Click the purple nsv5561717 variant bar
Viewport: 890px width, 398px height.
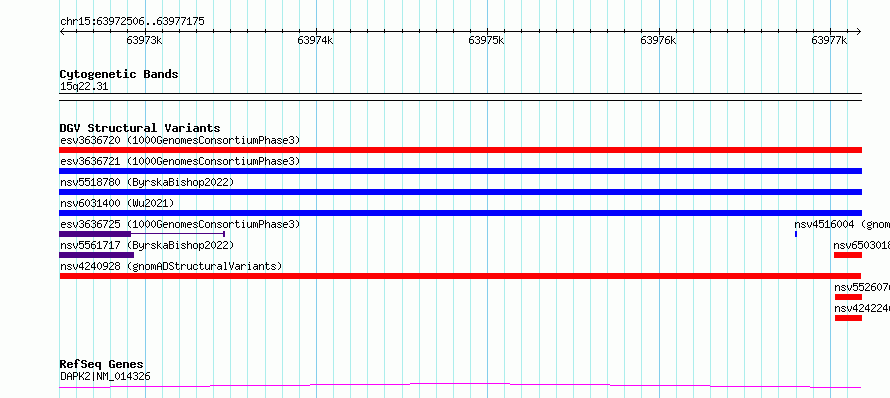[x=96, y=255]
